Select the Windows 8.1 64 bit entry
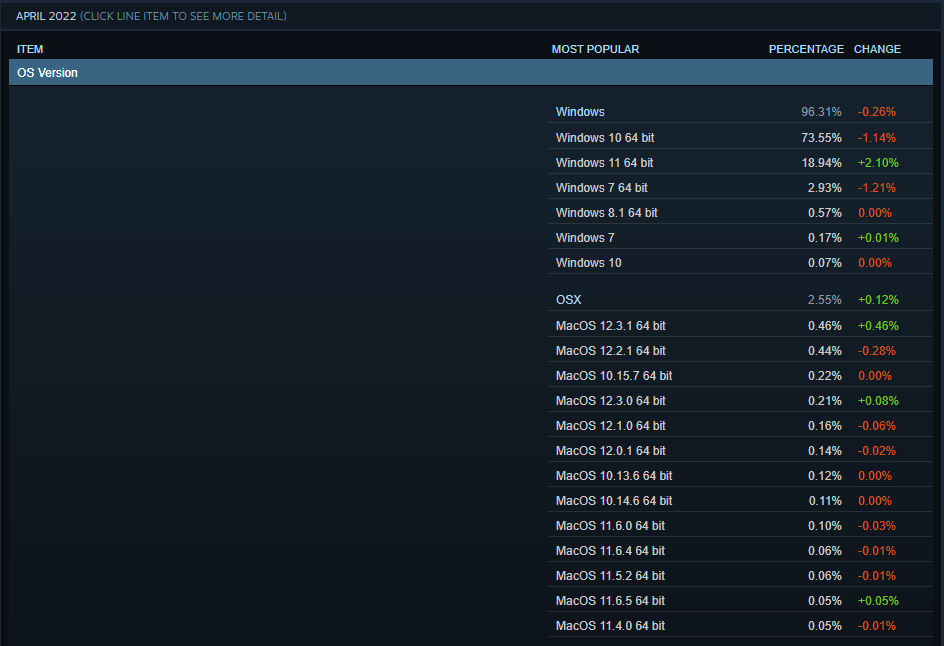This screenshot has width=944, height=646. point(740,213)
